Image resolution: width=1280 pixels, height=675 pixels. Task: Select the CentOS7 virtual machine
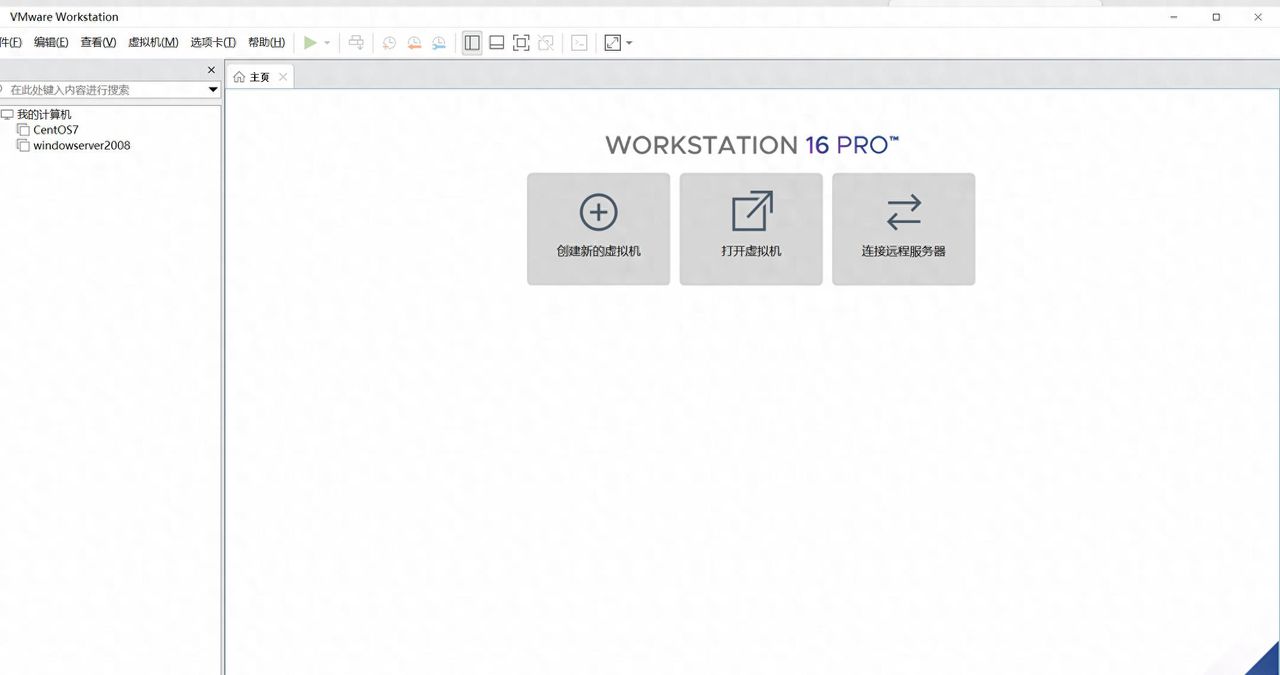click(56, 129)
